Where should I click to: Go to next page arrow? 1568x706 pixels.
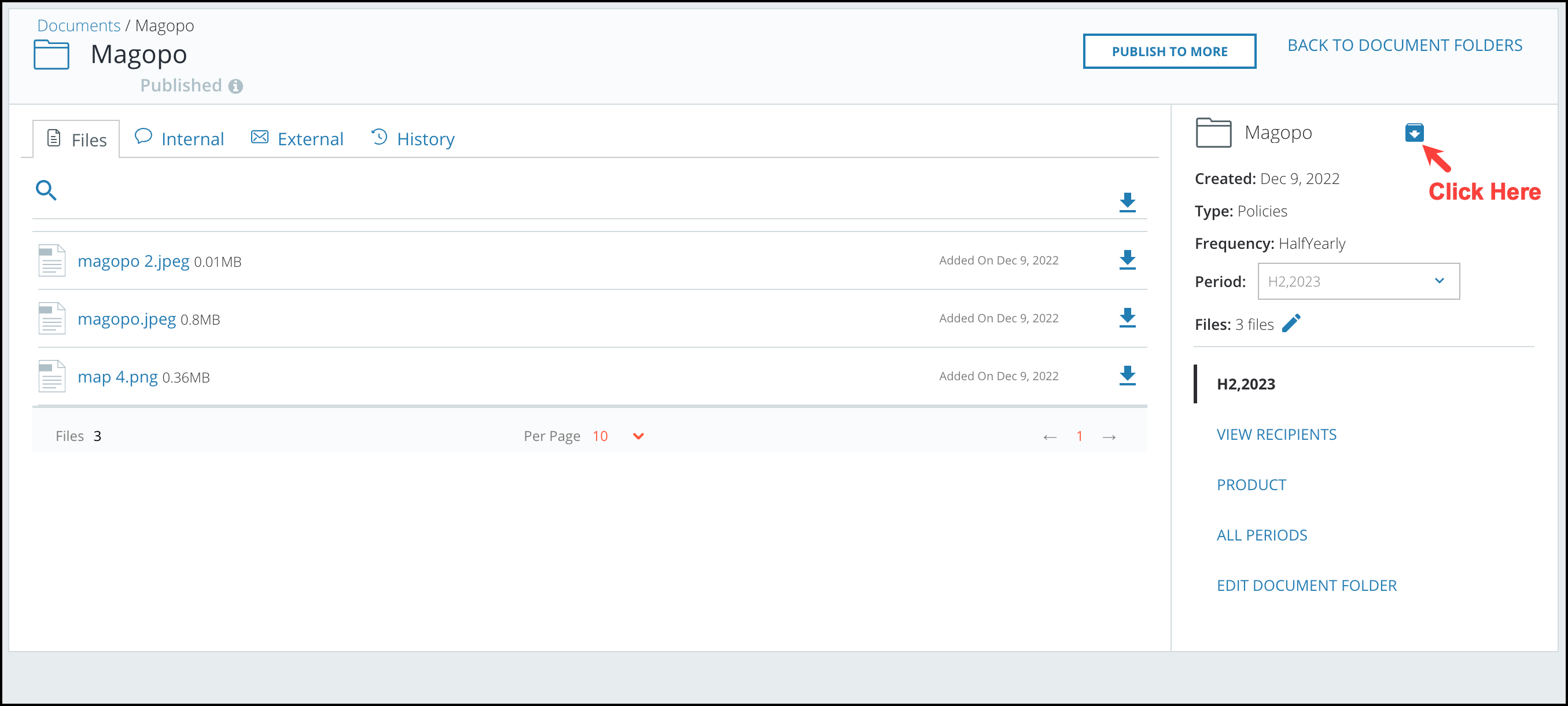(x=1109, y=437)
